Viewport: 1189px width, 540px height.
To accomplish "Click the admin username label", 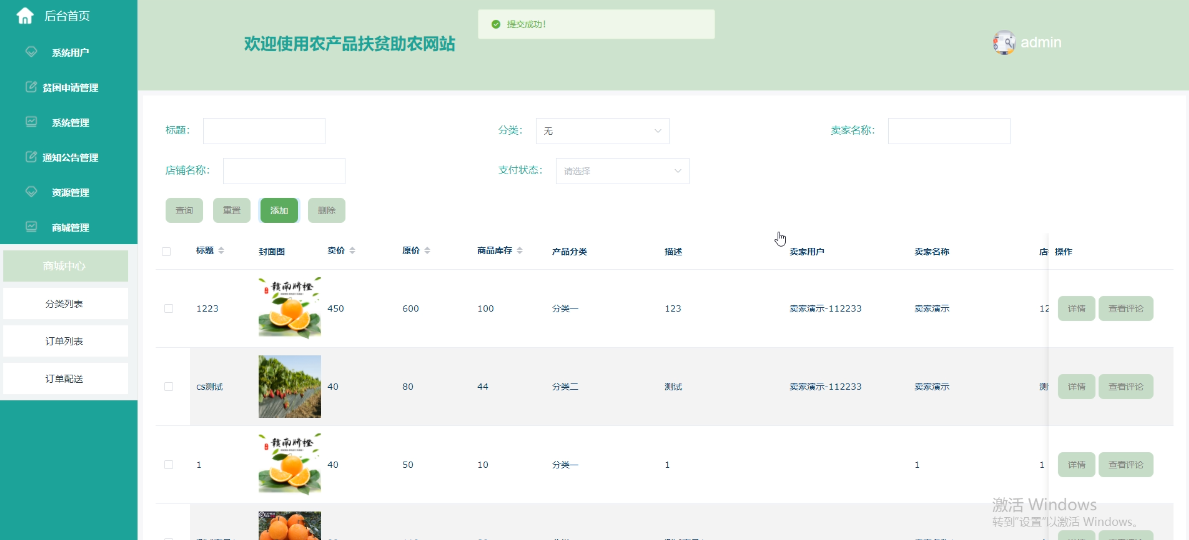I will (1041, 42).
